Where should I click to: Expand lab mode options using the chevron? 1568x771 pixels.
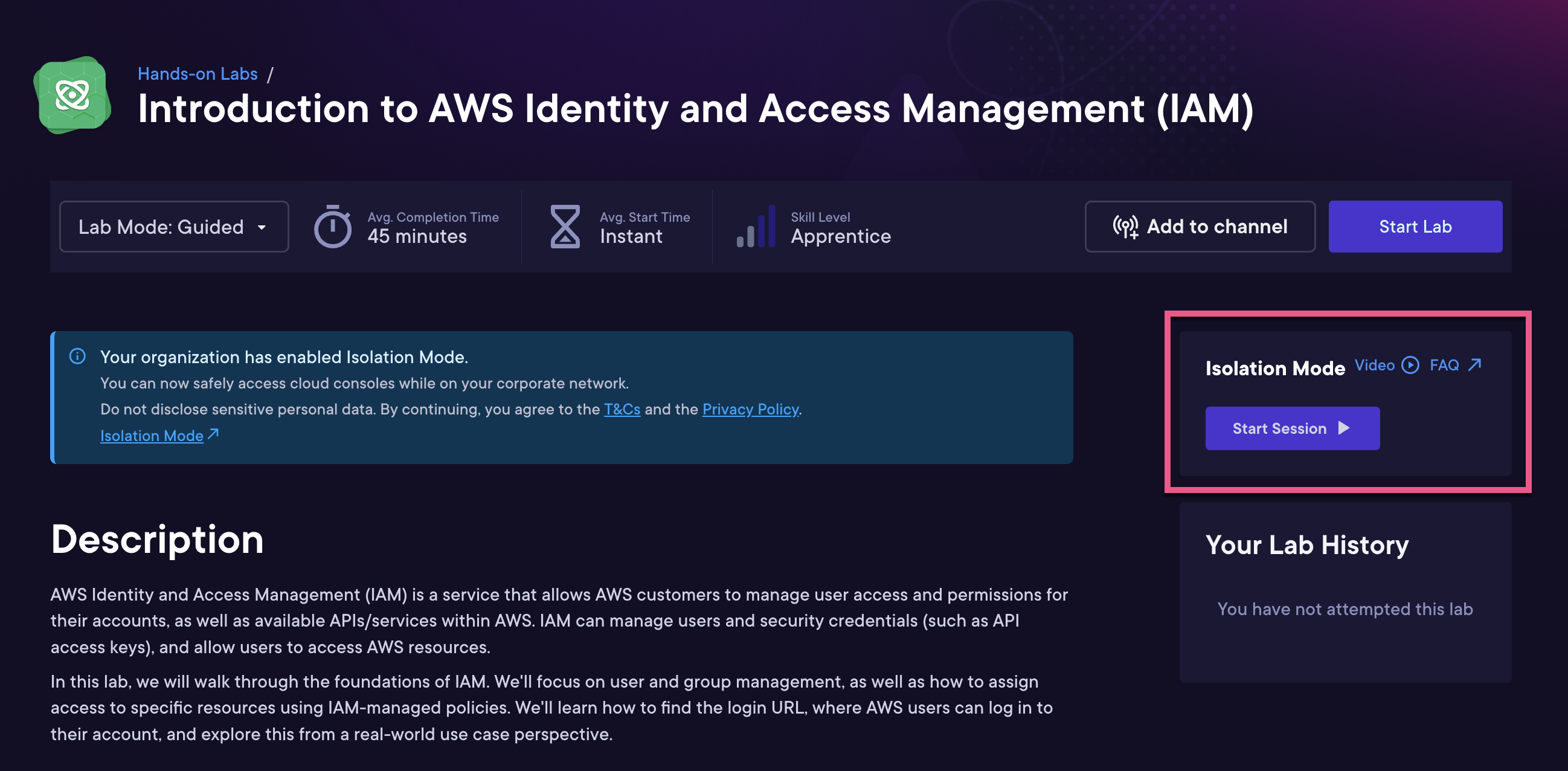[x=262, y=227]
